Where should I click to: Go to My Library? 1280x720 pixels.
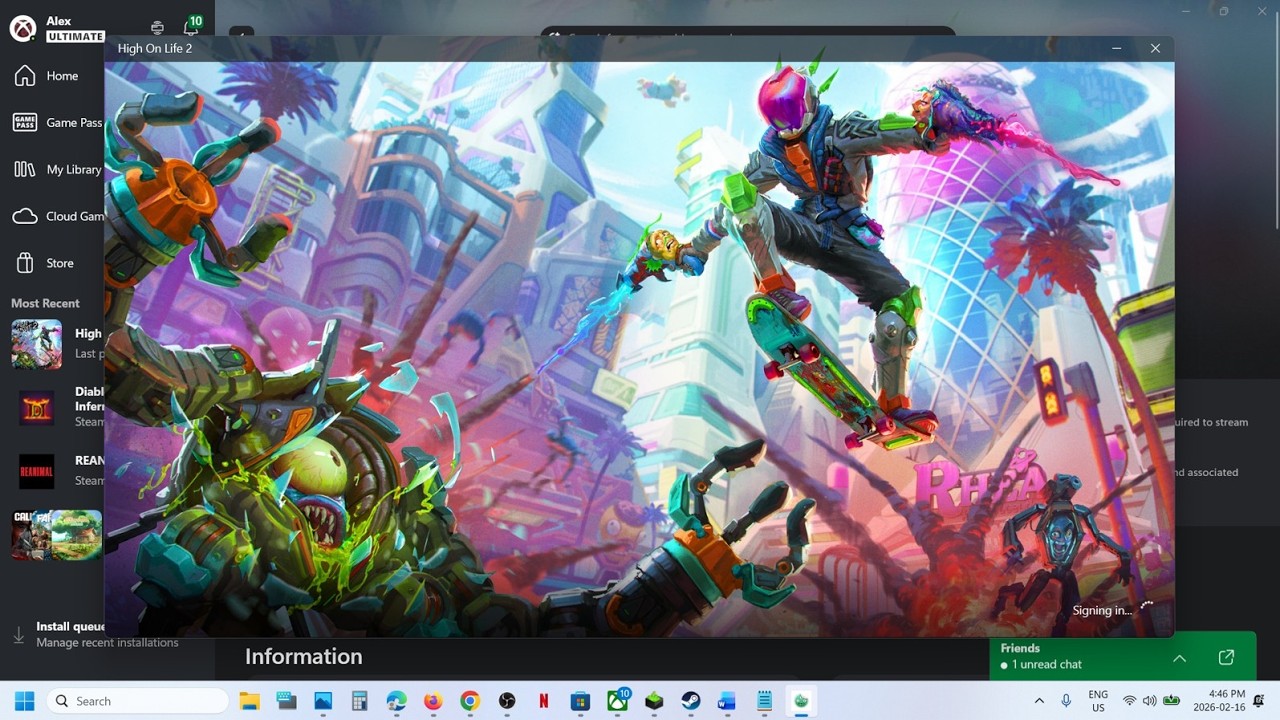tap(56, 169)
